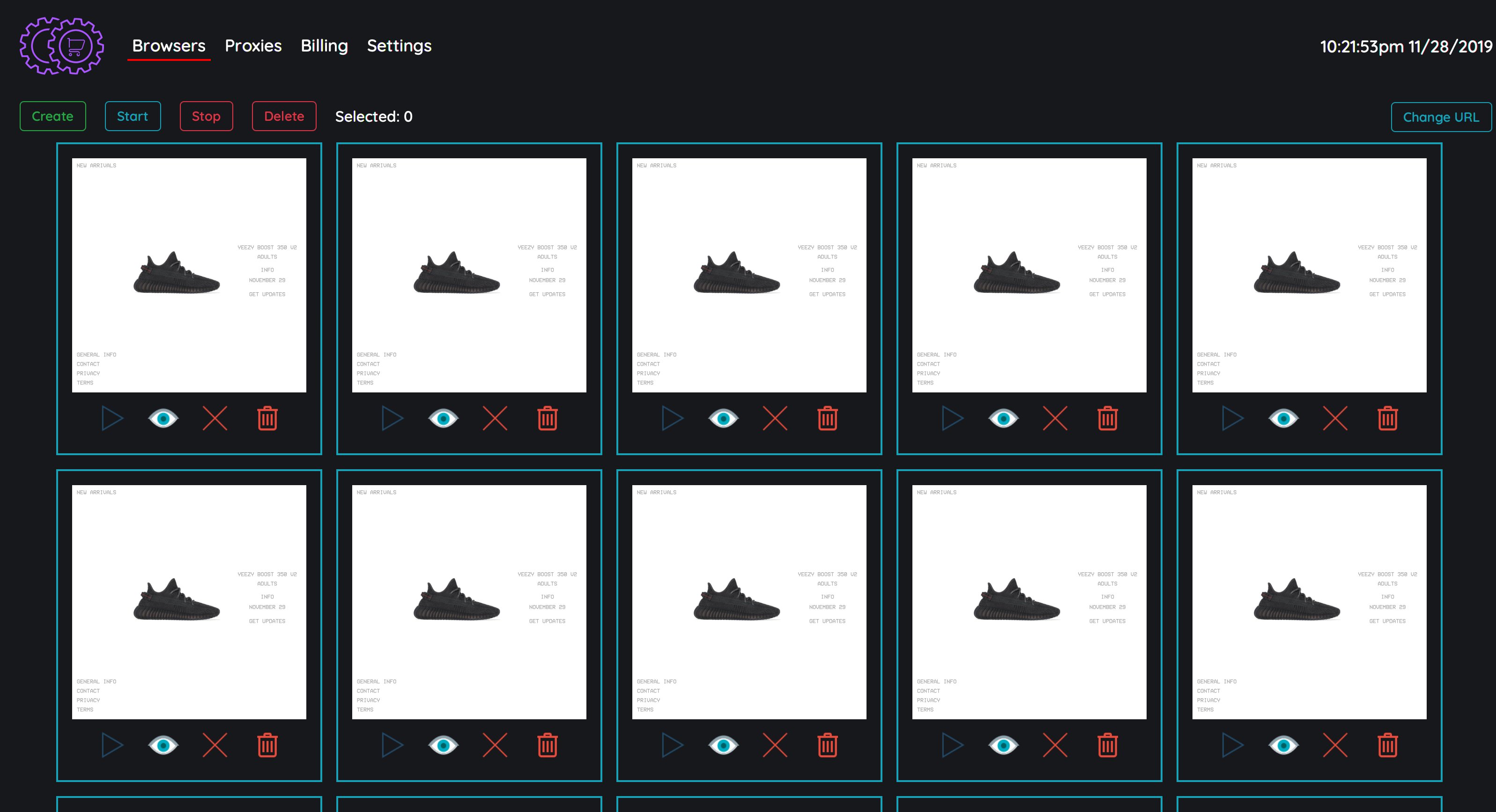The image size is (1496, 812).
Task: Start the first browser in the second row
Action: tap(113, 745)
